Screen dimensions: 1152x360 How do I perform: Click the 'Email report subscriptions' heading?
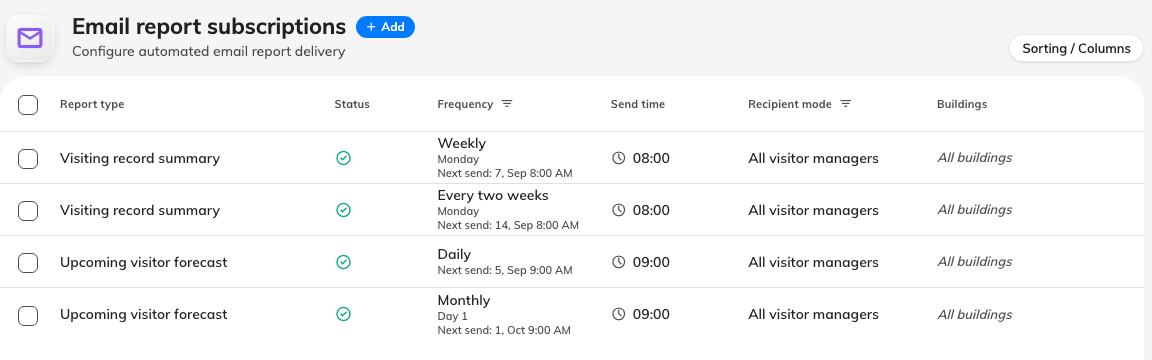(x=209, y=26)
